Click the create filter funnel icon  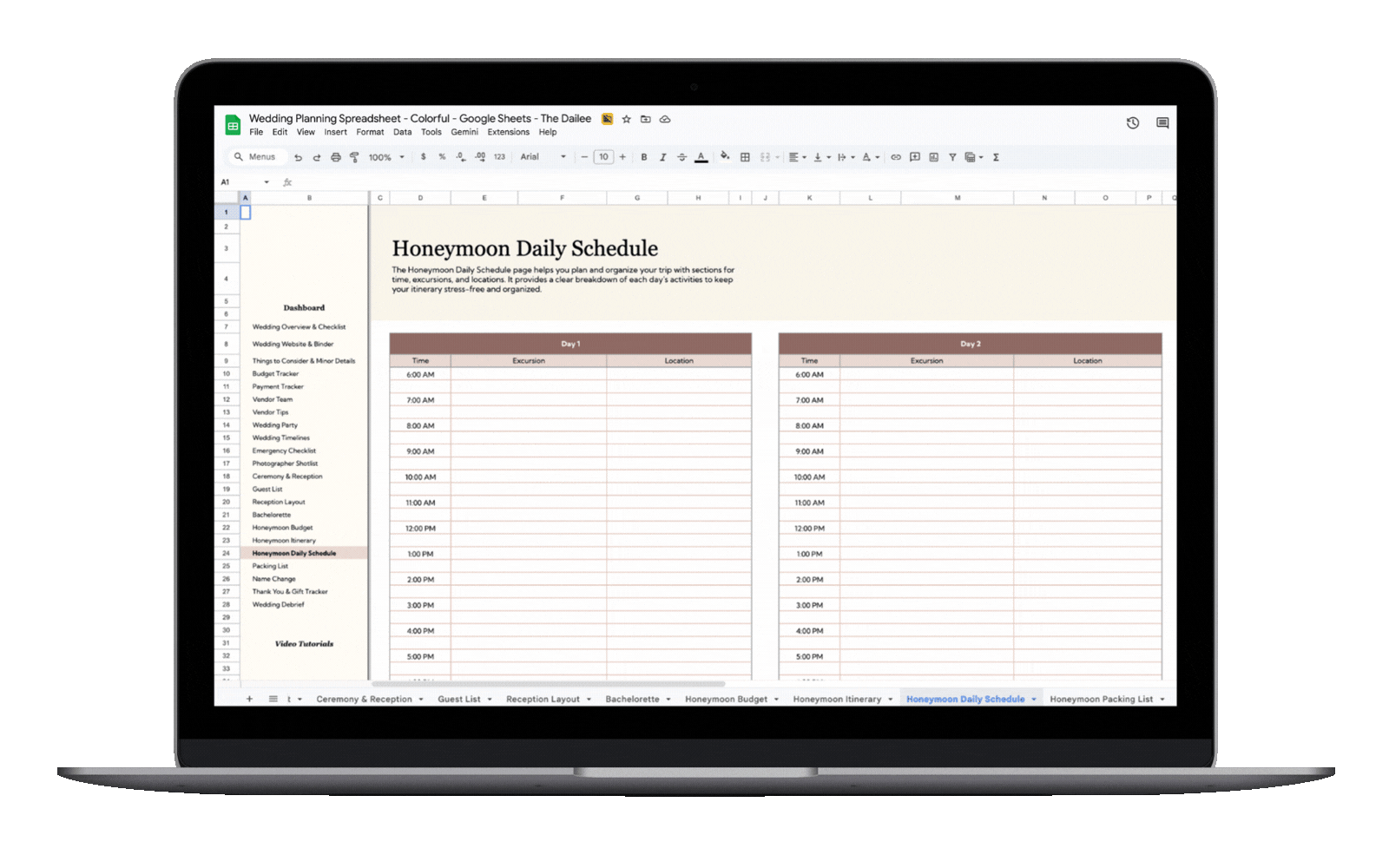tap(952, 157)
